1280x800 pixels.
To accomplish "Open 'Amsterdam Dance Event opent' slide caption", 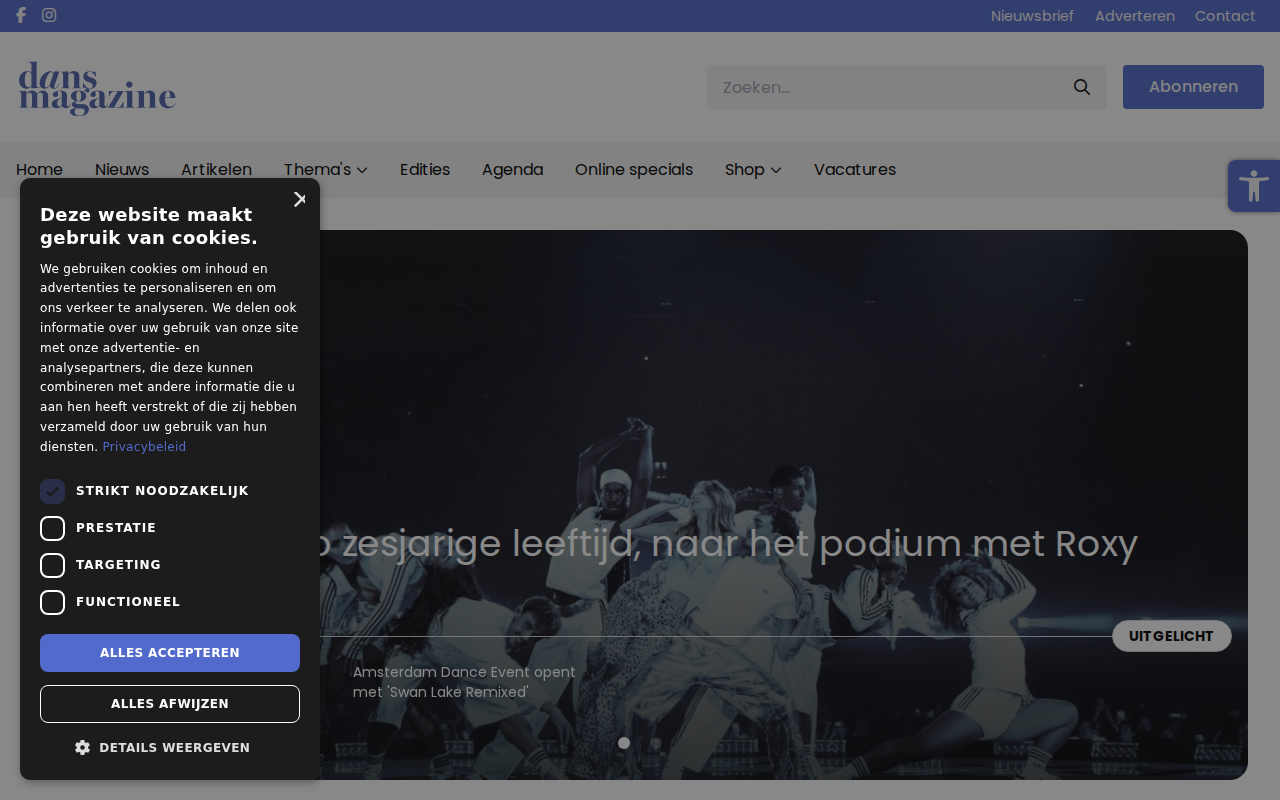I will click(x=464, y=682).
